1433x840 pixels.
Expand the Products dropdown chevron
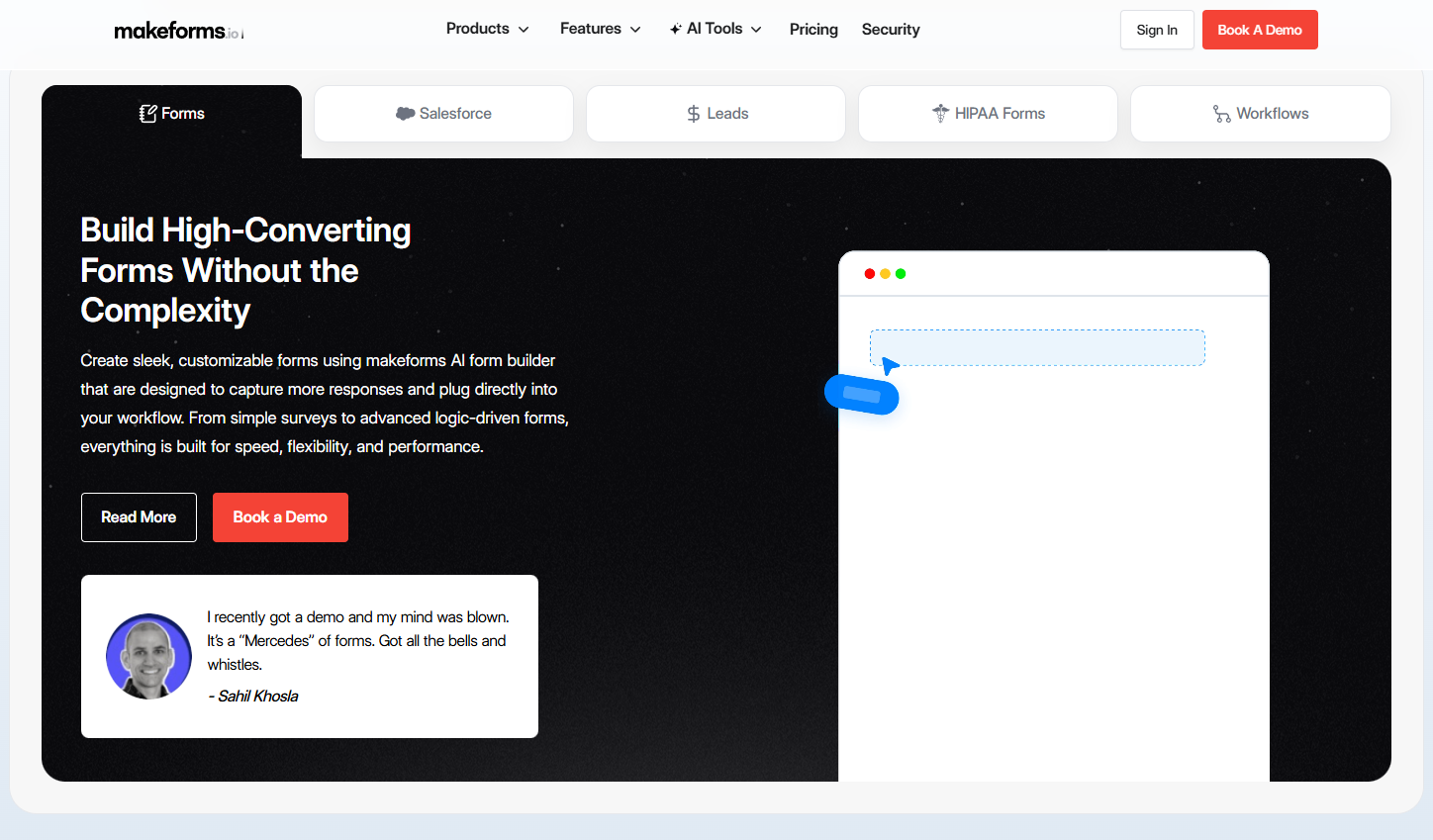click(x=524, y=30)
